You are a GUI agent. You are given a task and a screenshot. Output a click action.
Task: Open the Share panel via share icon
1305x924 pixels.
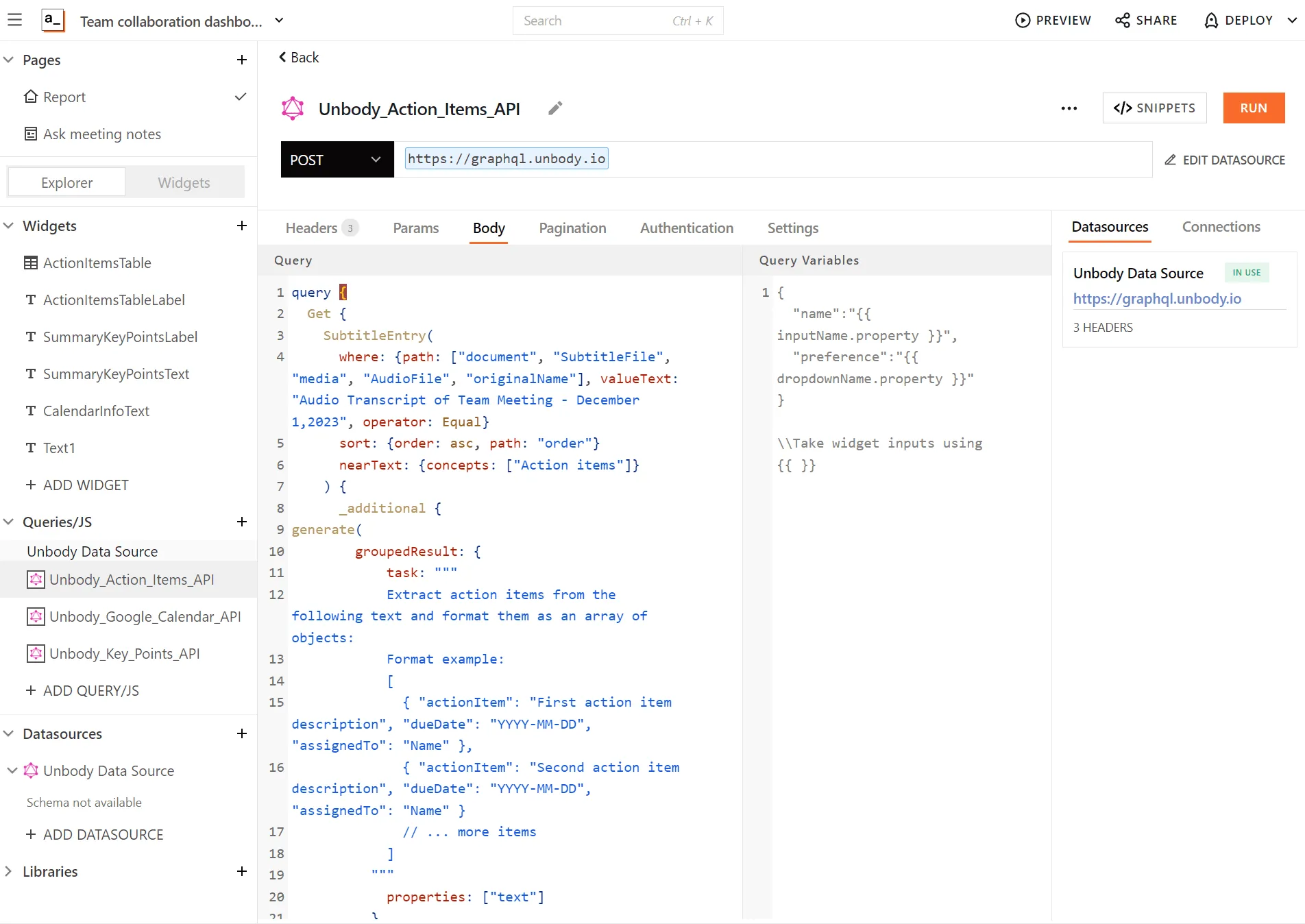[1122, 21]
